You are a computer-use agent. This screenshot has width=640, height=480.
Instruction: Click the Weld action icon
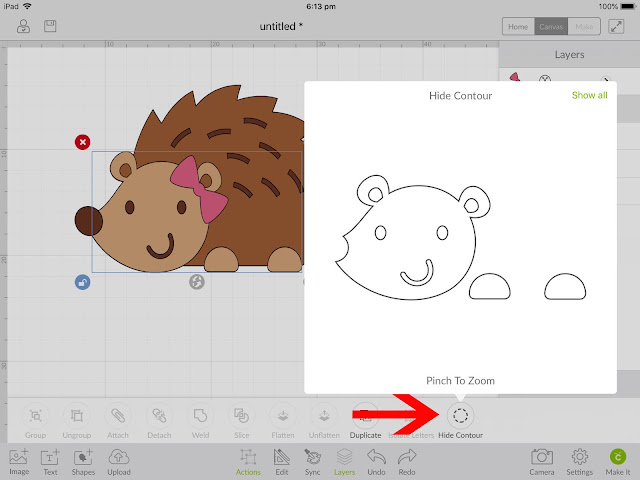pyautogui.click(x=200, y=416)
